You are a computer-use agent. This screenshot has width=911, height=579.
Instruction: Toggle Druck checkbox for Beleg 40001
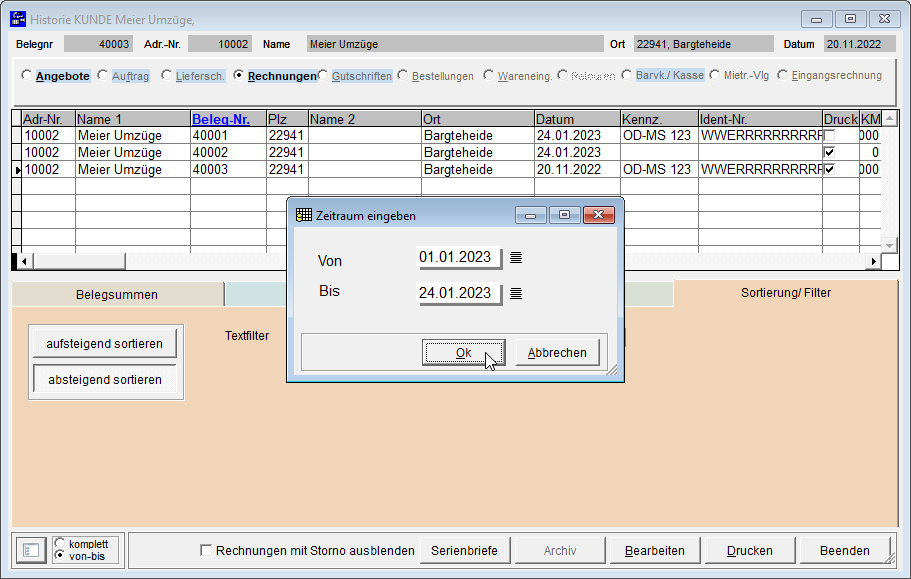click(x=829, y=135)
